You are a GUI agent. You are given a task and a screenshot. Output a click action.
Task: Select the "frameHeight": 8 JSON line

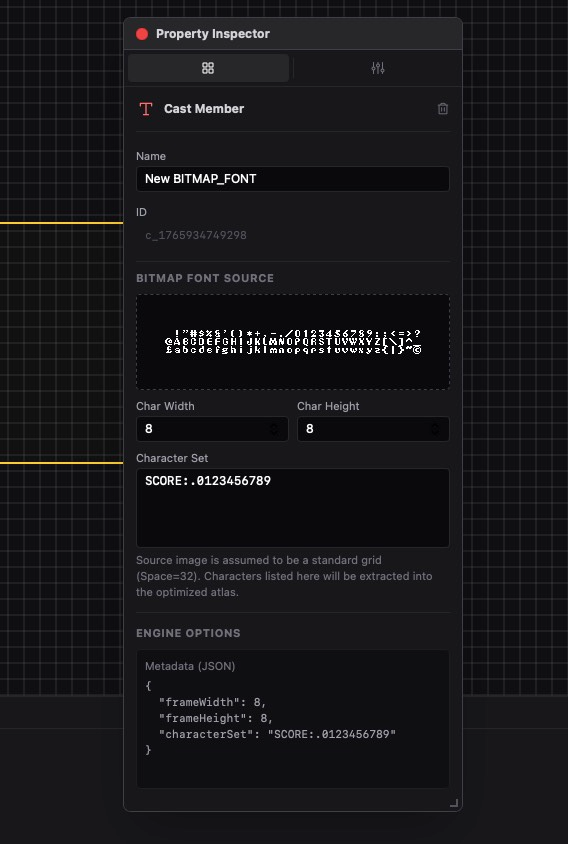(216, 718)
